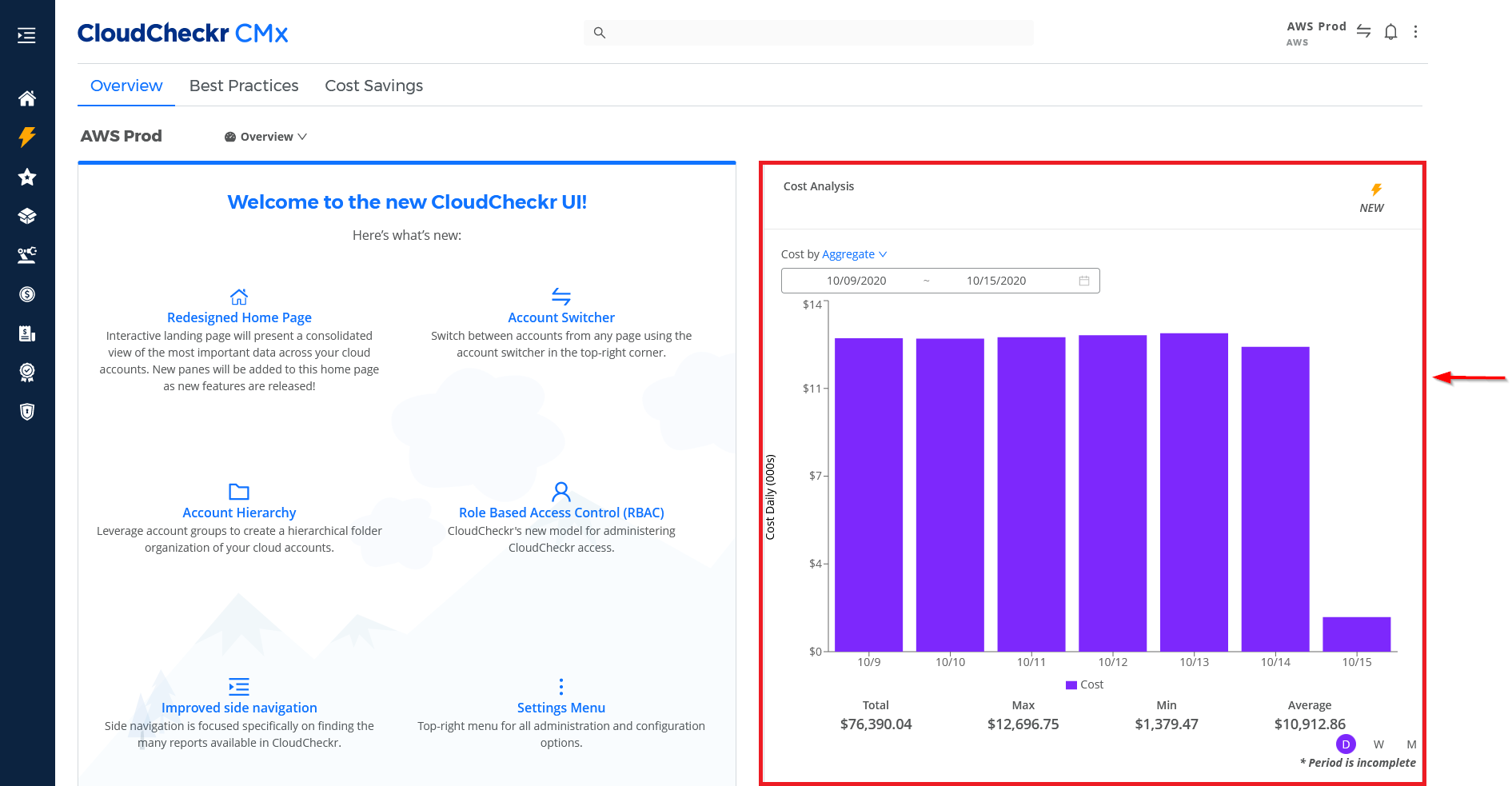Open the three-dot settings menu
The image size is (1512, 786).
[x=1416, y=32]
